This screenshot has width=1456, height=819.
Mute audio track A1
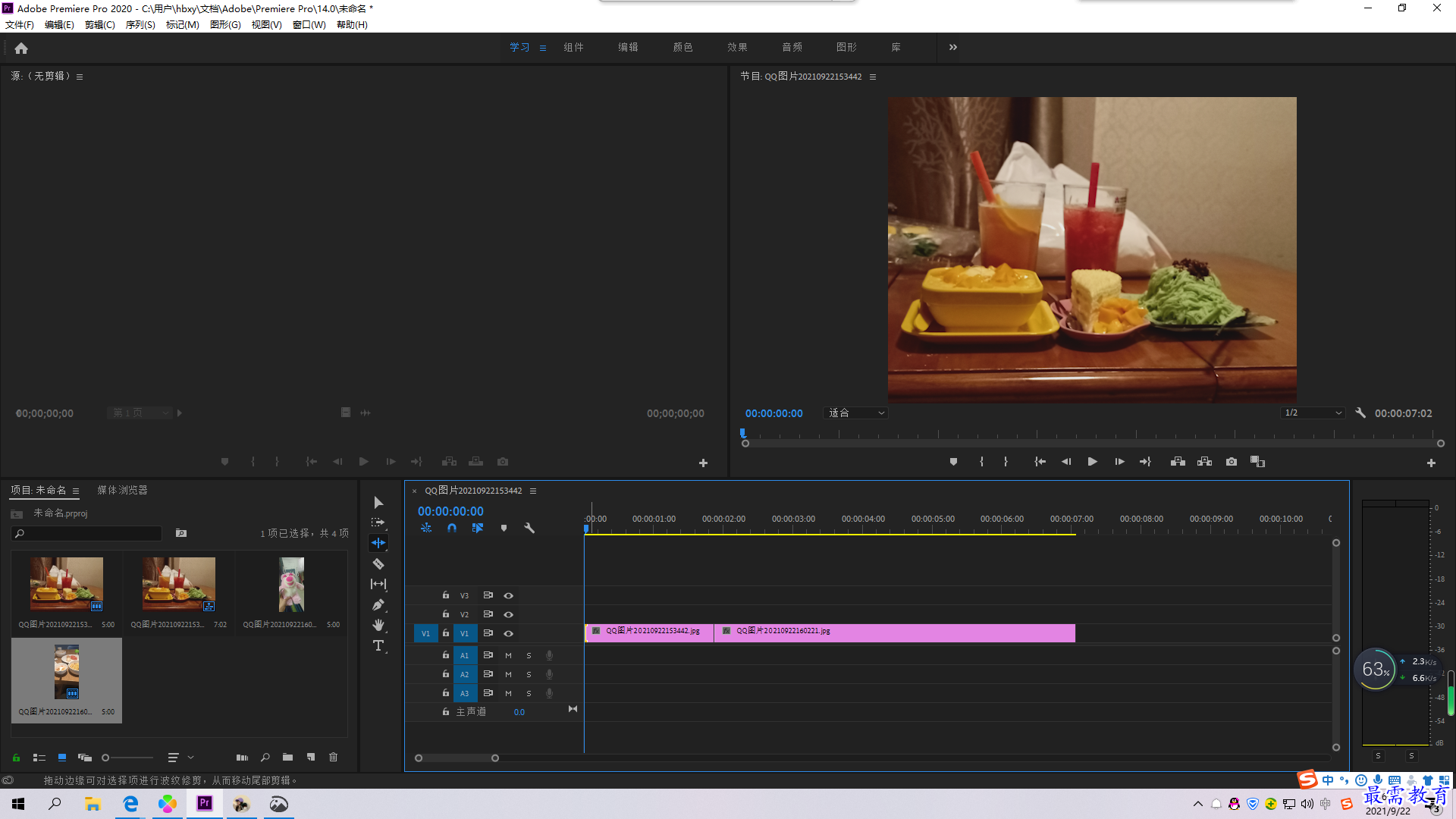point(508,655)
